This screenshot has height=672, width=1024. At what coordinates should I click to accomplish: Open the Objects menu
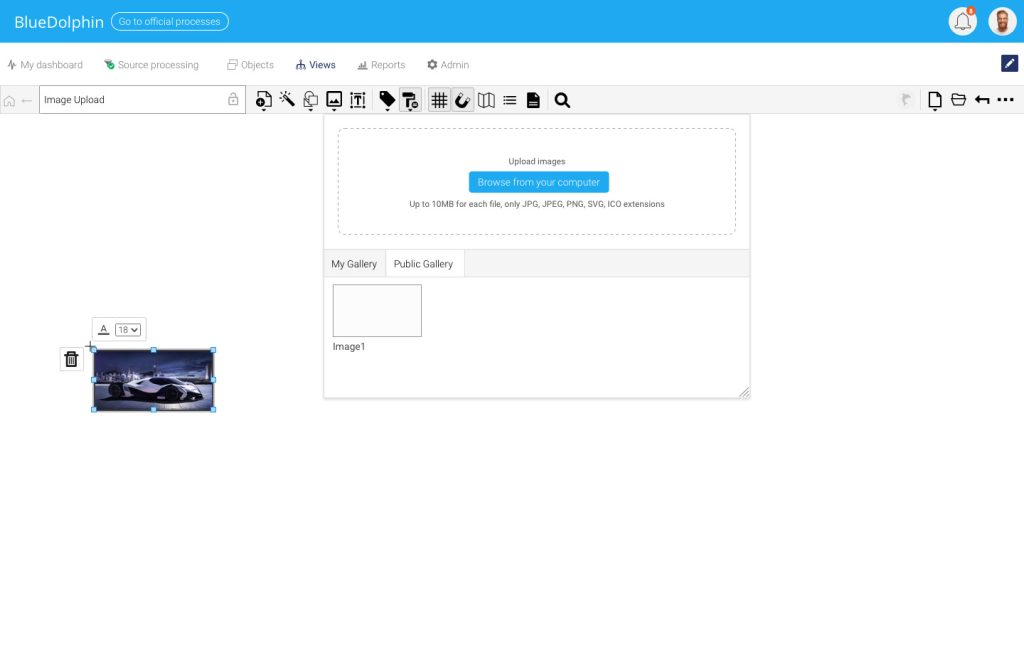click(250, 65)
